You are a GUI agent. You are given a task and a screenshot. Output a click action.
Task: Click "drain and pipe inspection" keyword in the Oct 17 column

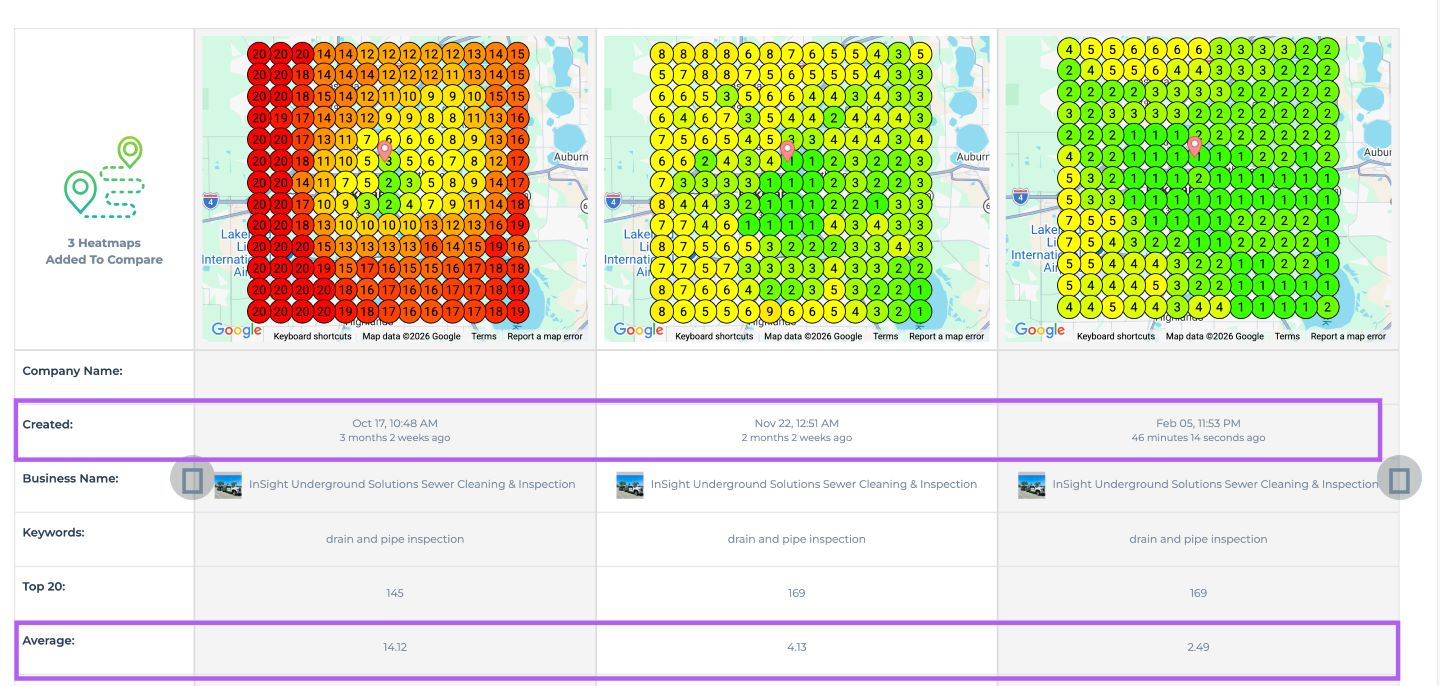395,539
